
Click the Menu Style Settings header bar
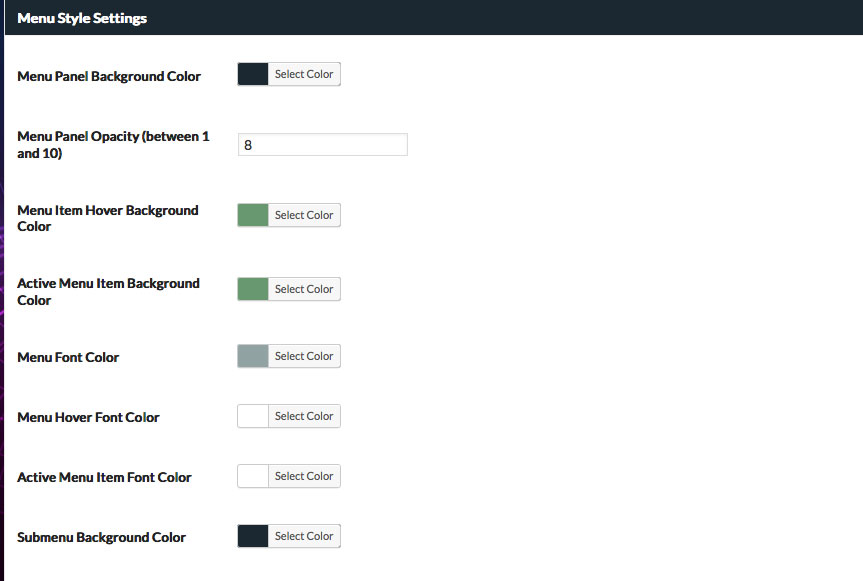click(434, 18)
